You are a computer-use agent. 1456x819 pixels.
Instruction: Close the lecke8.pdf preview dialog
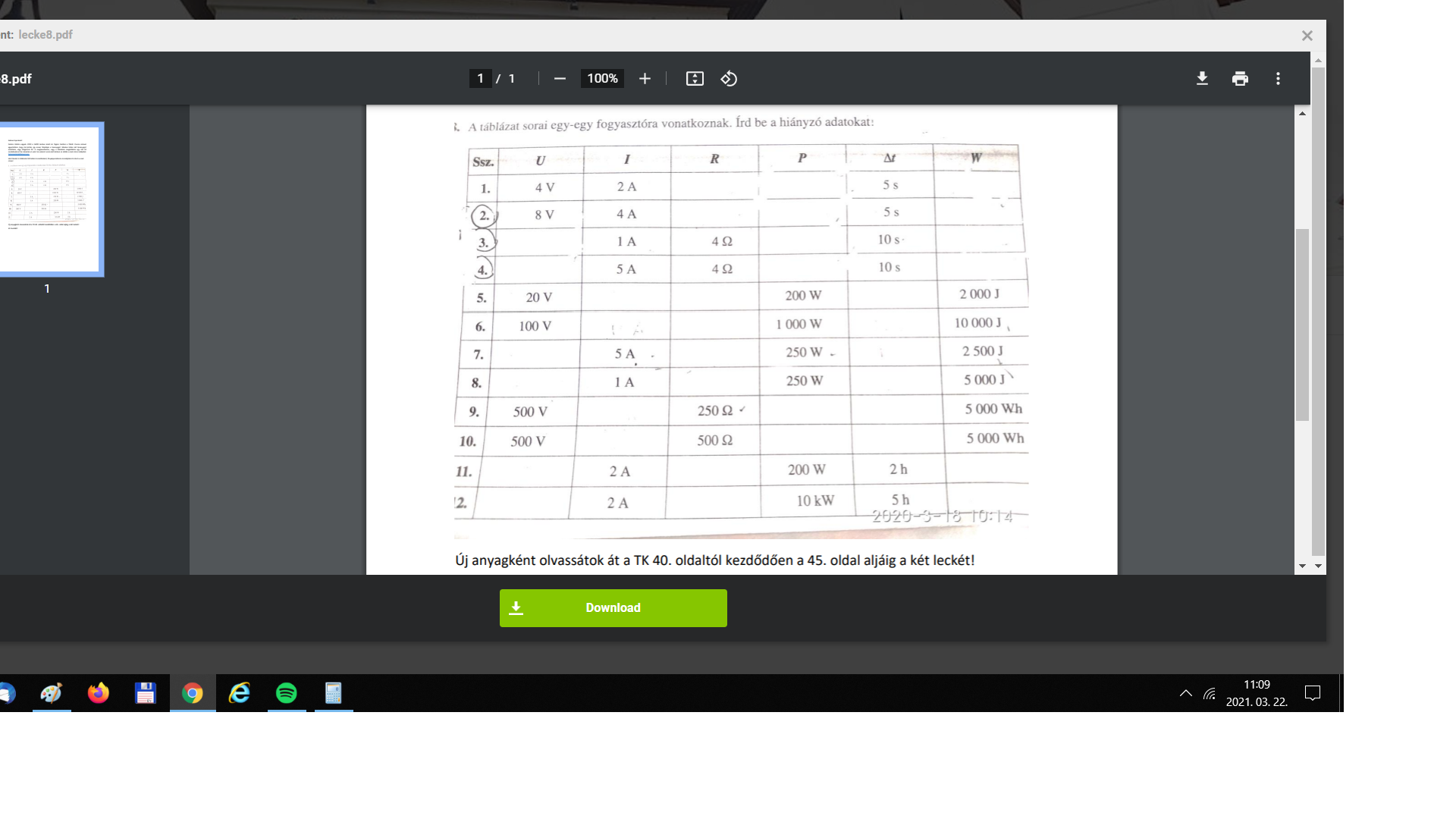click(x=1307, y=36)
